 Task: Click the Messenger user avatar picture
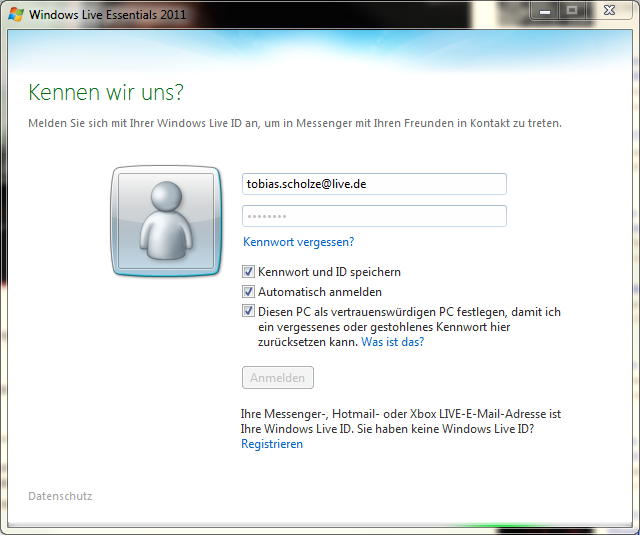[x=166, y=221]
